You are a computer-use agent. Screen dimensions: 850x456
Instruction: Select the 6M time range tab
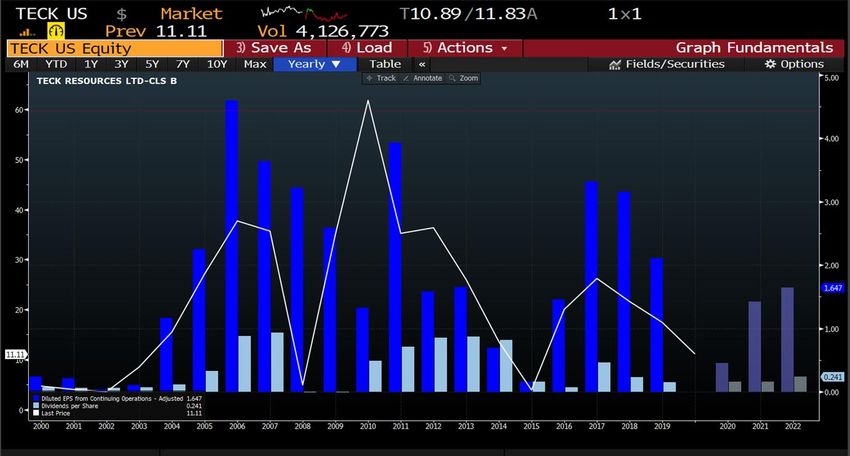(21, 64)
